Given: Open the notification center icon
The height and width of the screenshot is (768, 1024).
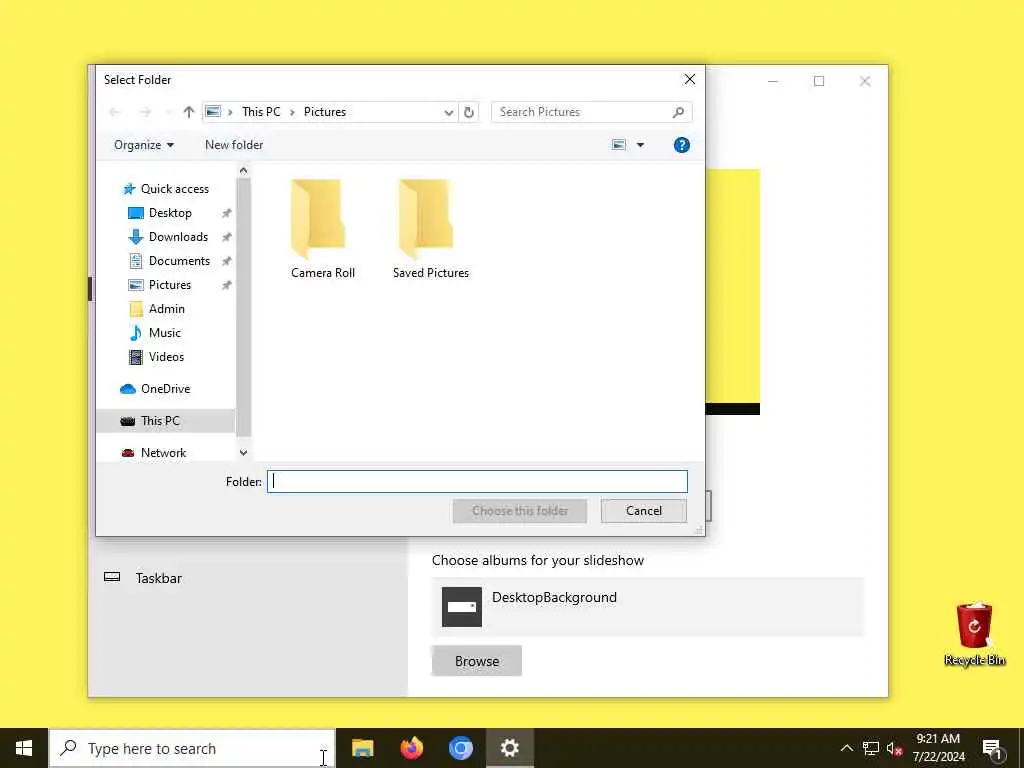Looking at the screenshot, I should 992,749.
